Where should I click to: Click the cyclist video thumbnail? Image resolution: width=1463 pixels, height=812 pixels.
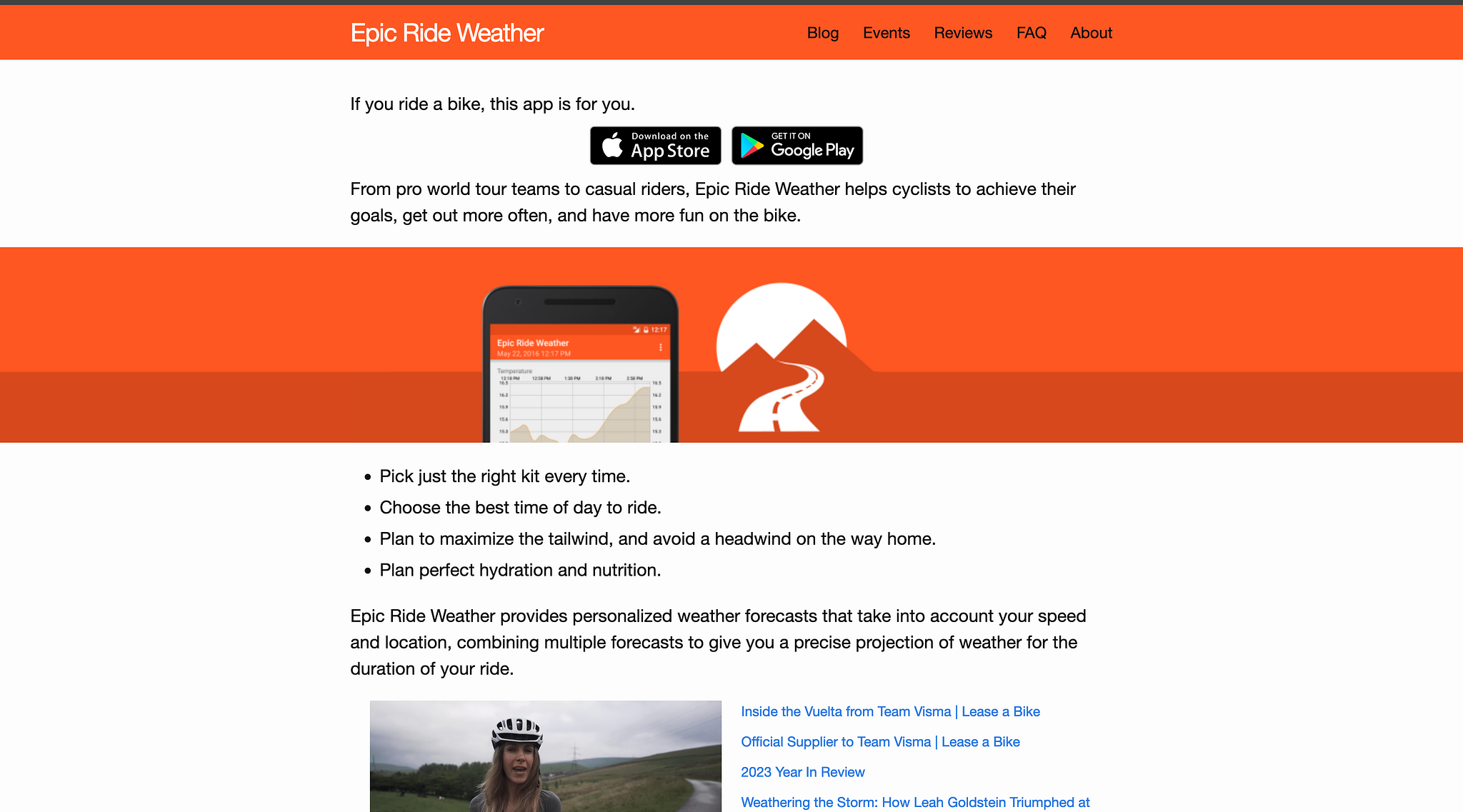[546, 756]
